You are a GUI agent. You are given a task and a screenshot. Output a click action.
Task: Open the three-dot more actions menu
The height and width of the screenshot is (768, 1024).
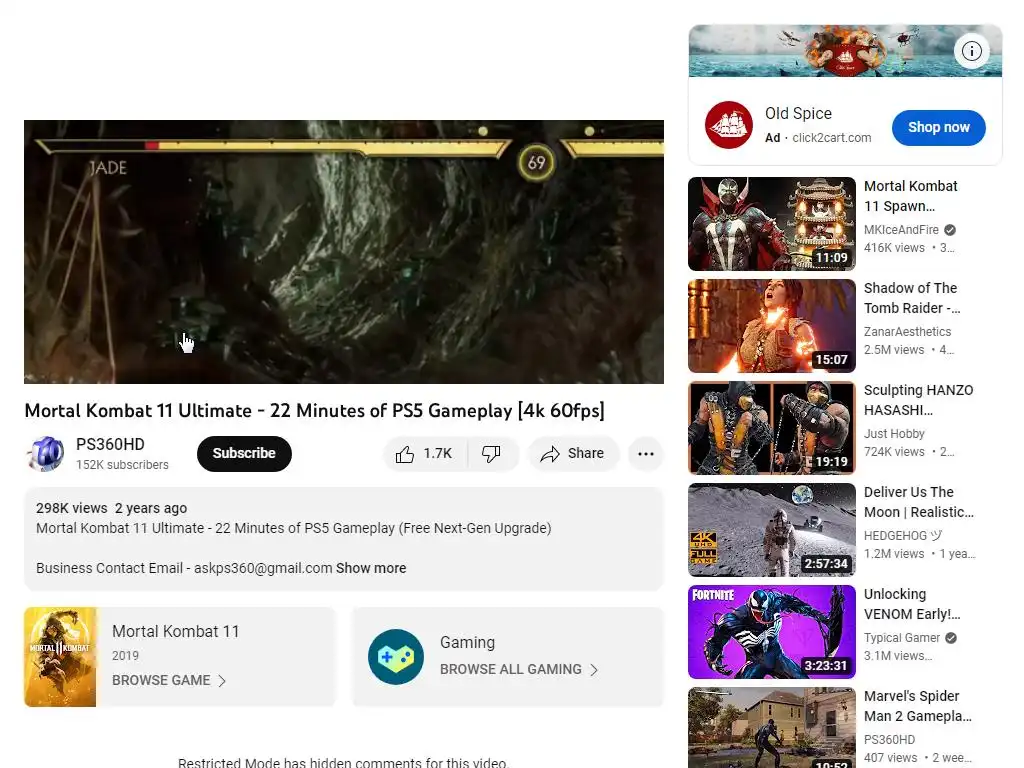point(646,454)
